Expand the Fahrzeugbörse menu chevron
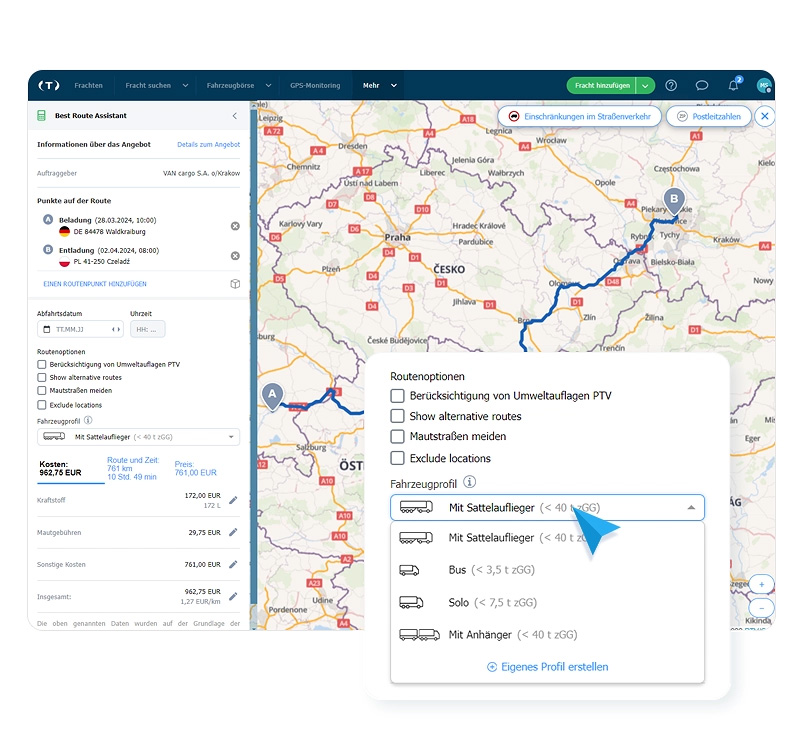This screenshot has height=750, width=800. tap(268, 86)
